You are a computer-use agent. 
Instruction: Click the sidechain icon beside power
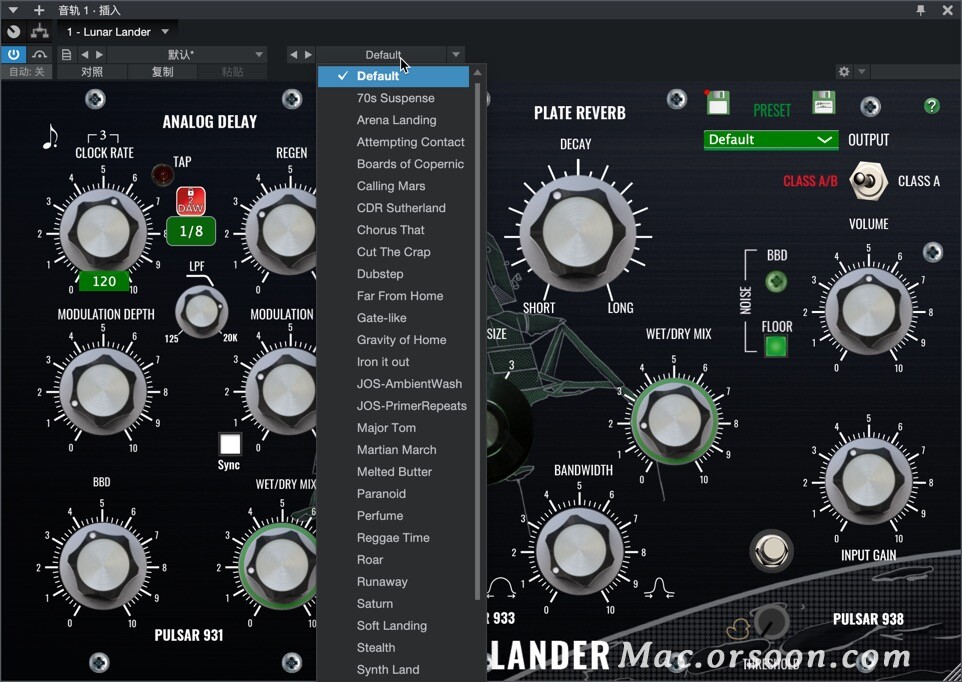[x=40, y=55]
